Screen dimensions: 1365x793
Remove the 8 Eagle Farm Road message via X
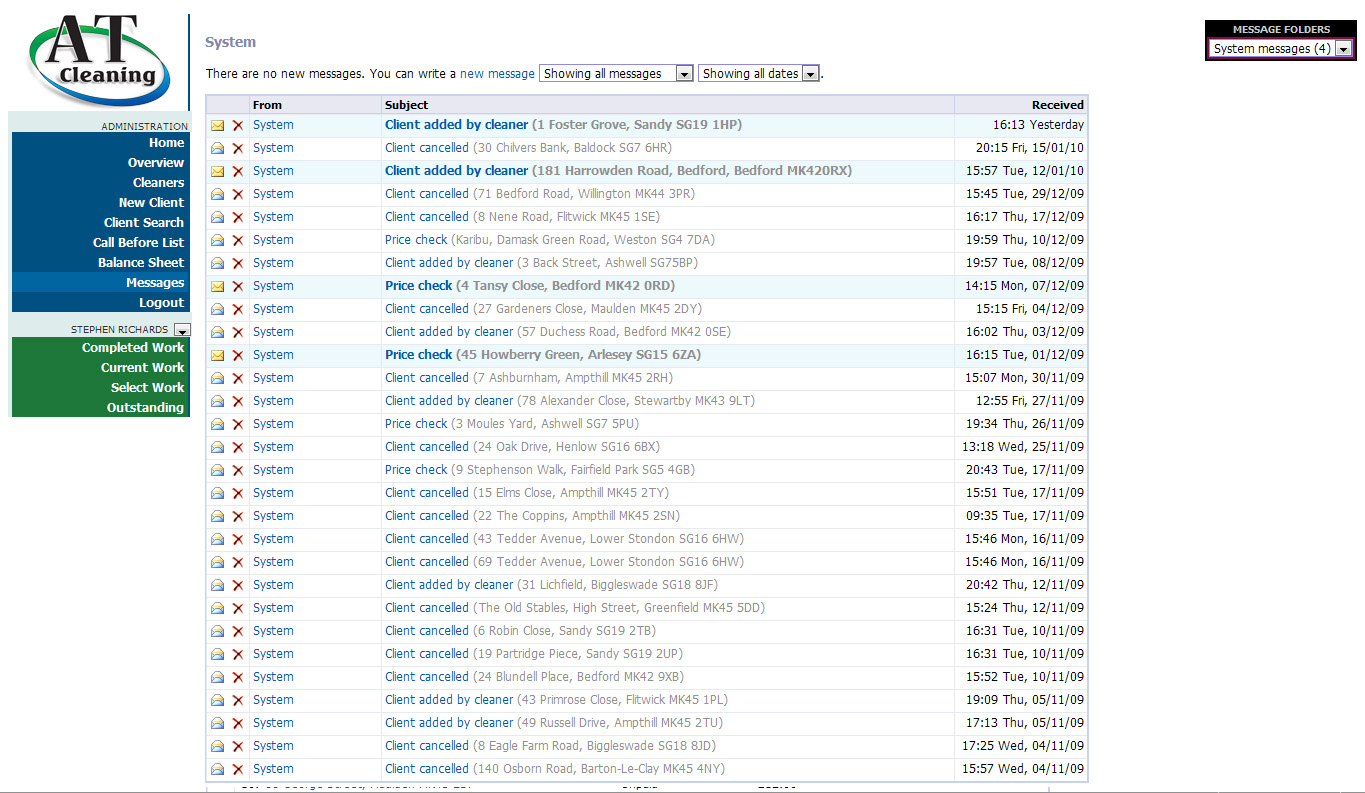coord(238,746)
